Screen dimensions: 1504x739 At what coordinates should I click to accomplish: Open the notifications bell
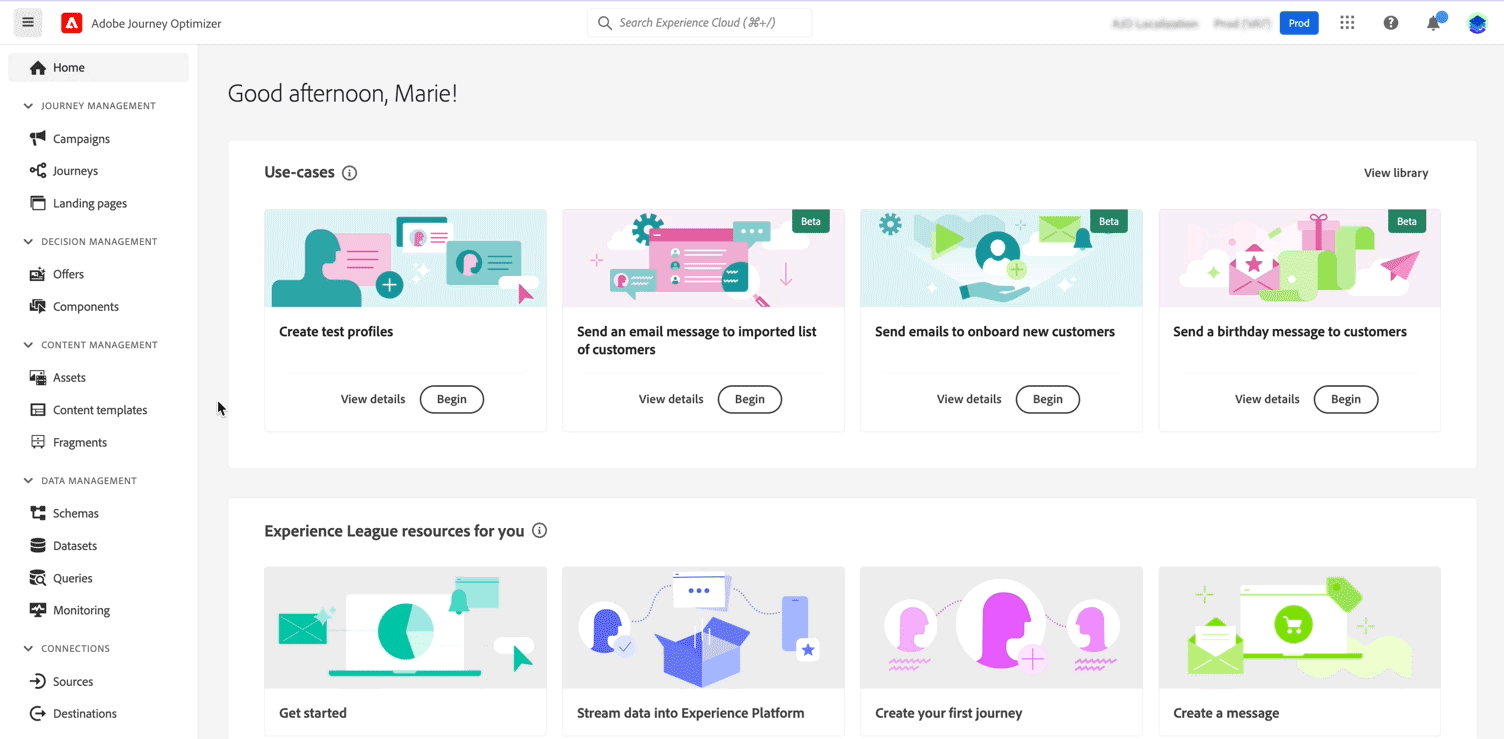[x=1434, y=23]
